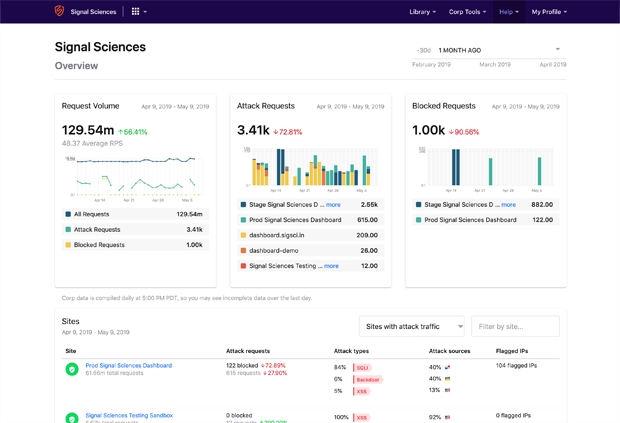Click dashboard.sigsci.in yellow legend swatch
Viewport: 620px width, 423px height.
(x=243, y=235)
